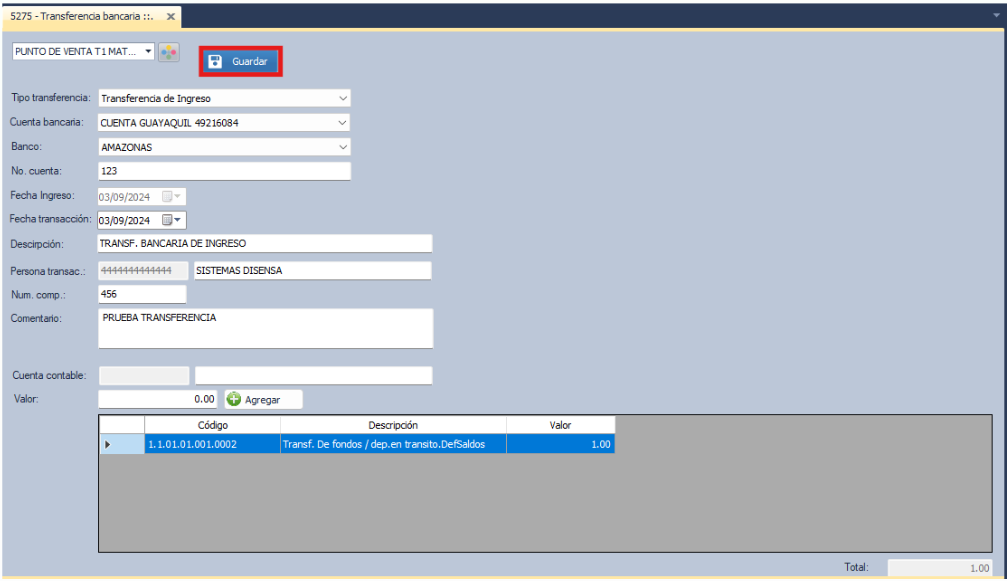The image size is (1007, 581).
Task: Expand the Tipo transferencia dropdown
Action: click(343, 99)
